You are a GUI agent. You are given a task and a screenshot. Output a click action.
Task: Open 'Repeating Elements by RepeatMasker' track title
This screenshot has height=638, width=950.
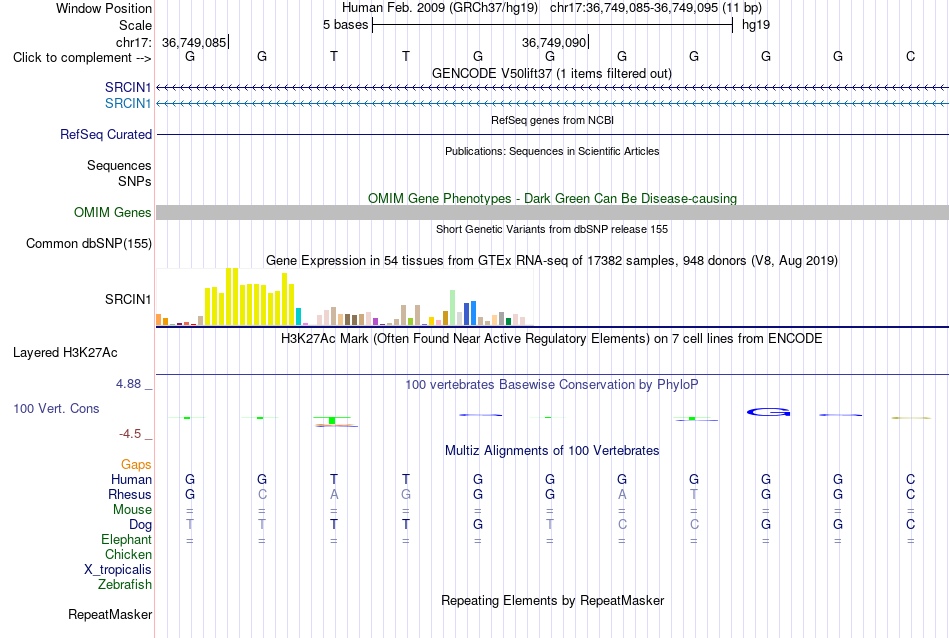tap(552, 600)
